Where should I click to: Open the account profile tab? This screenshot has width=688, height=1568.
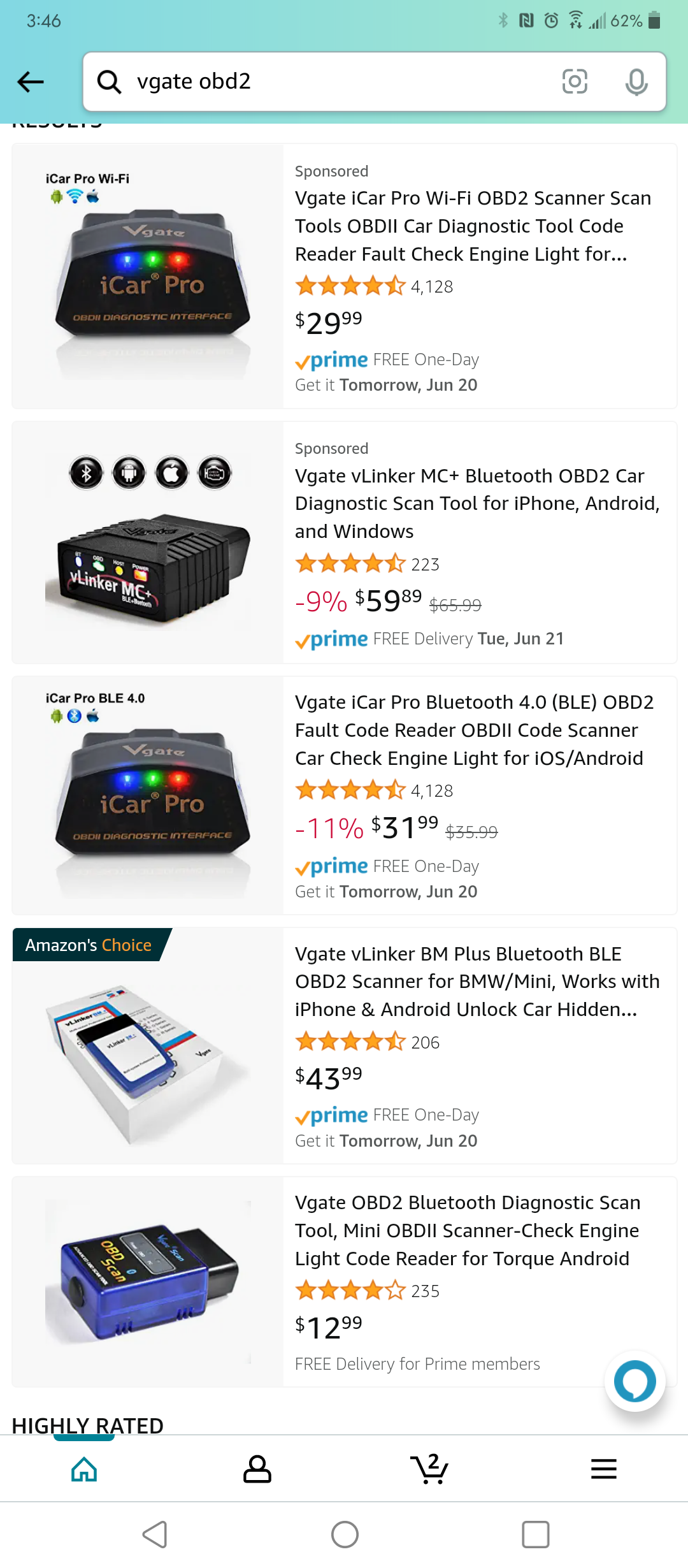coord(257,1469)
